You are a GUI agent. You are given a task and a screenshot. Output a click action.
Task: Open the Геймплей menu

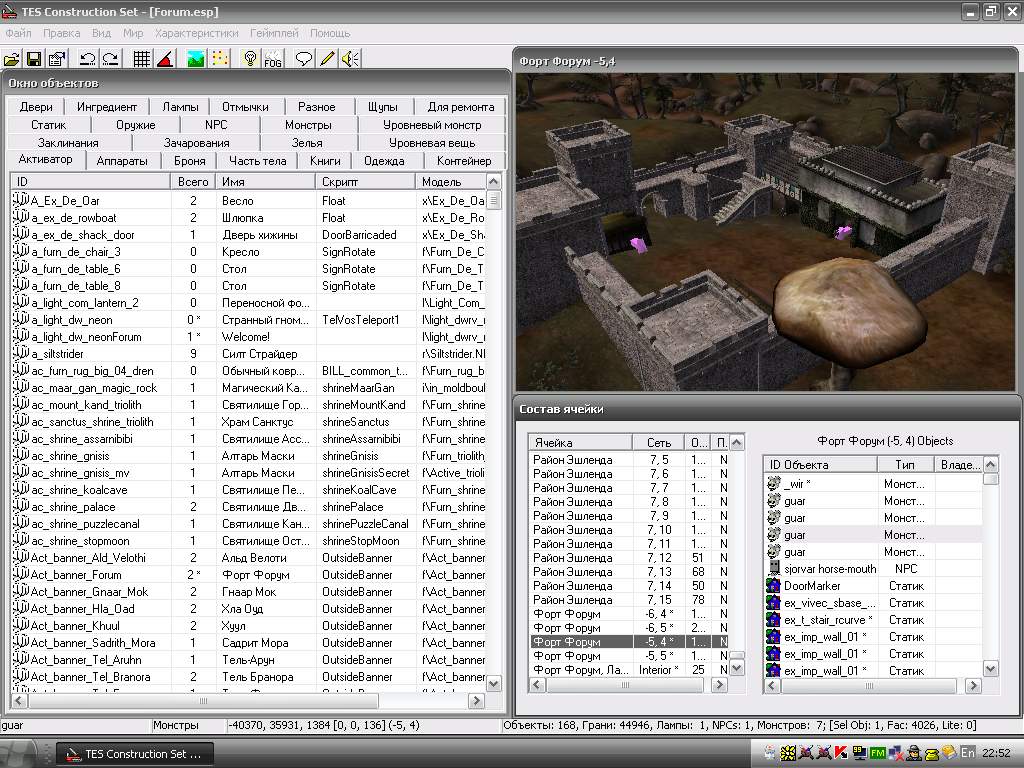click(x=274, y=33)
